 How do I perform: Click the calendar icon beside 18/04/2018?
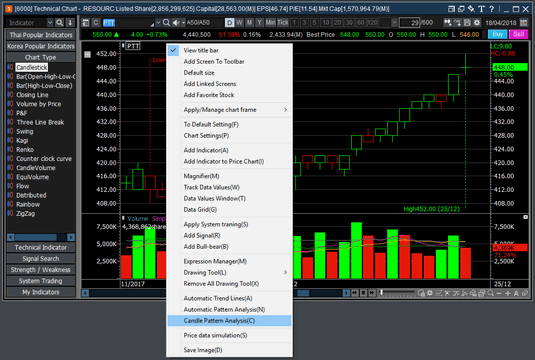tap(523, 23)
